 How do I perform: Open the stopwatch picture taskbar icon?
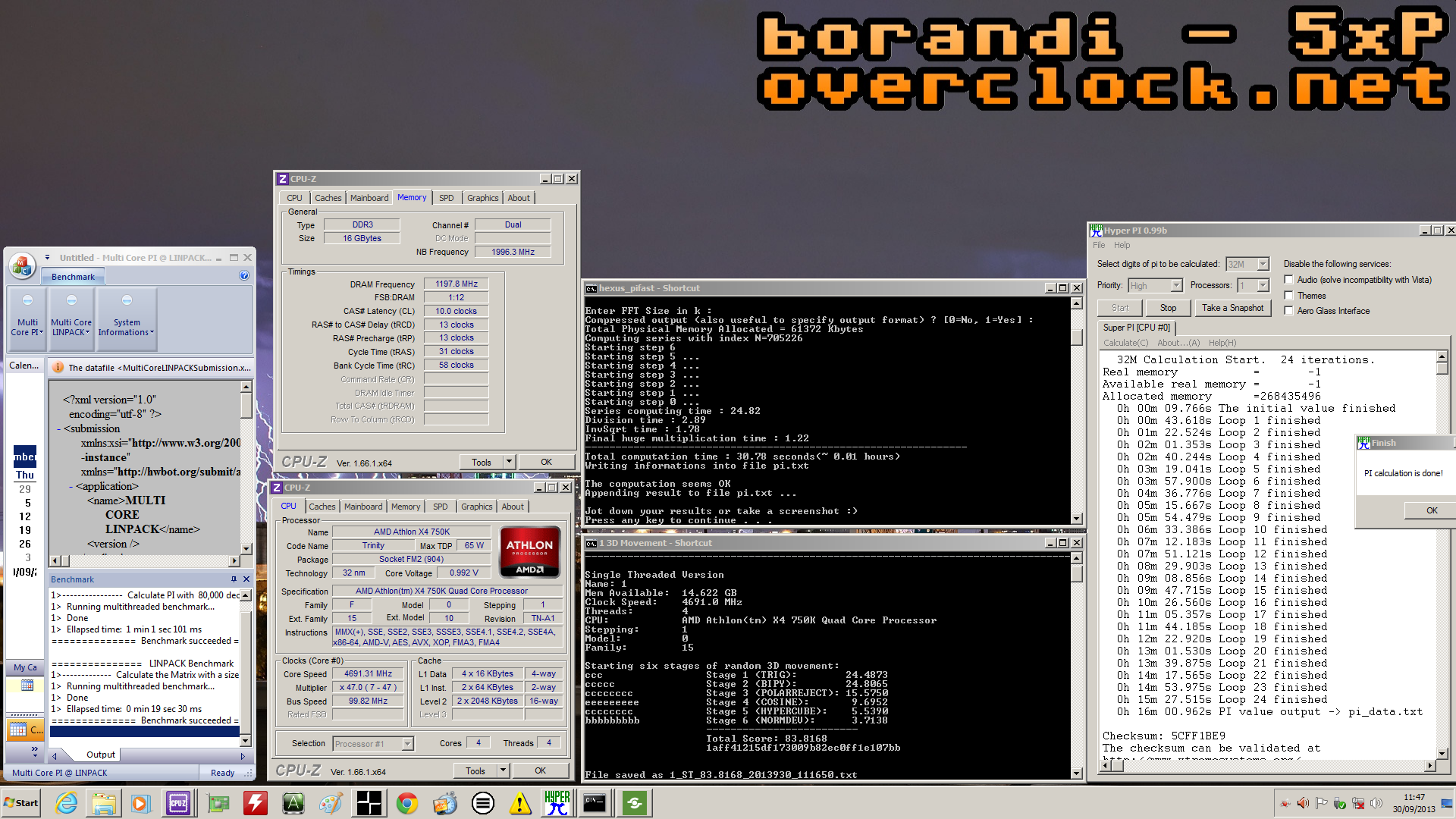click(x=445, y=803)
